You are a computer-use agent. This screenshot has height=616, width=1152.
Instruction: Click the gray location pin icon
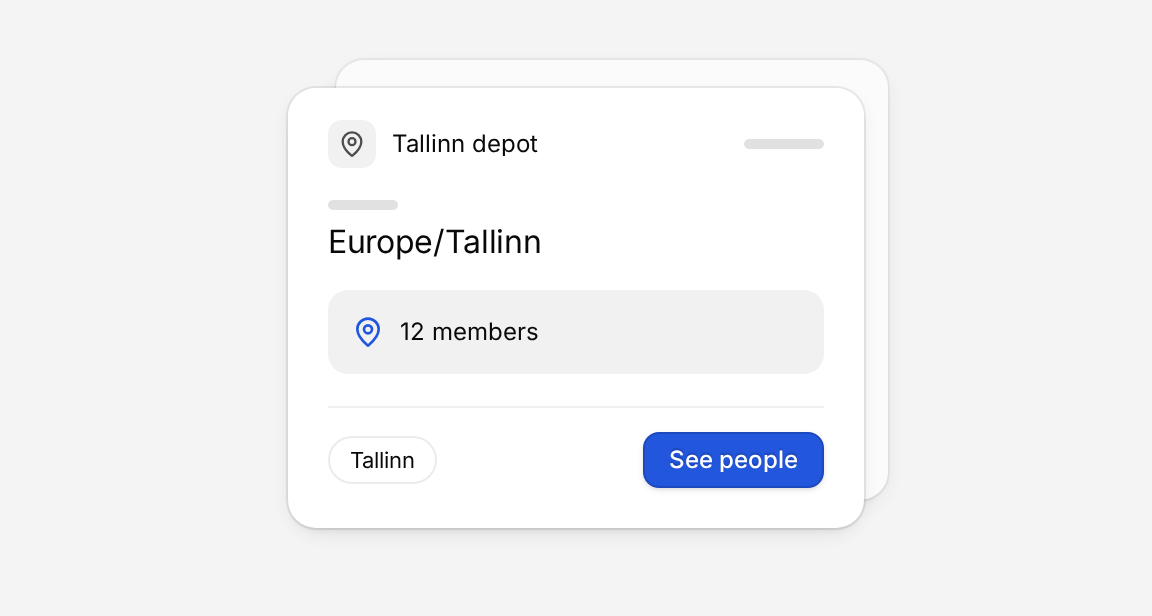(x=352, y=144)
